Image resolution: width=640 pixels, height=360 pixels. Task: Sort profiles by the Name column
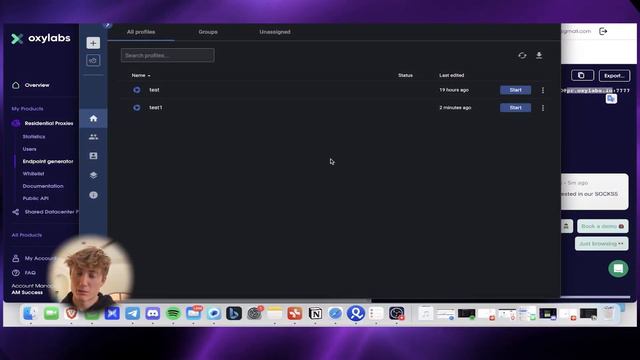(141, 76)
